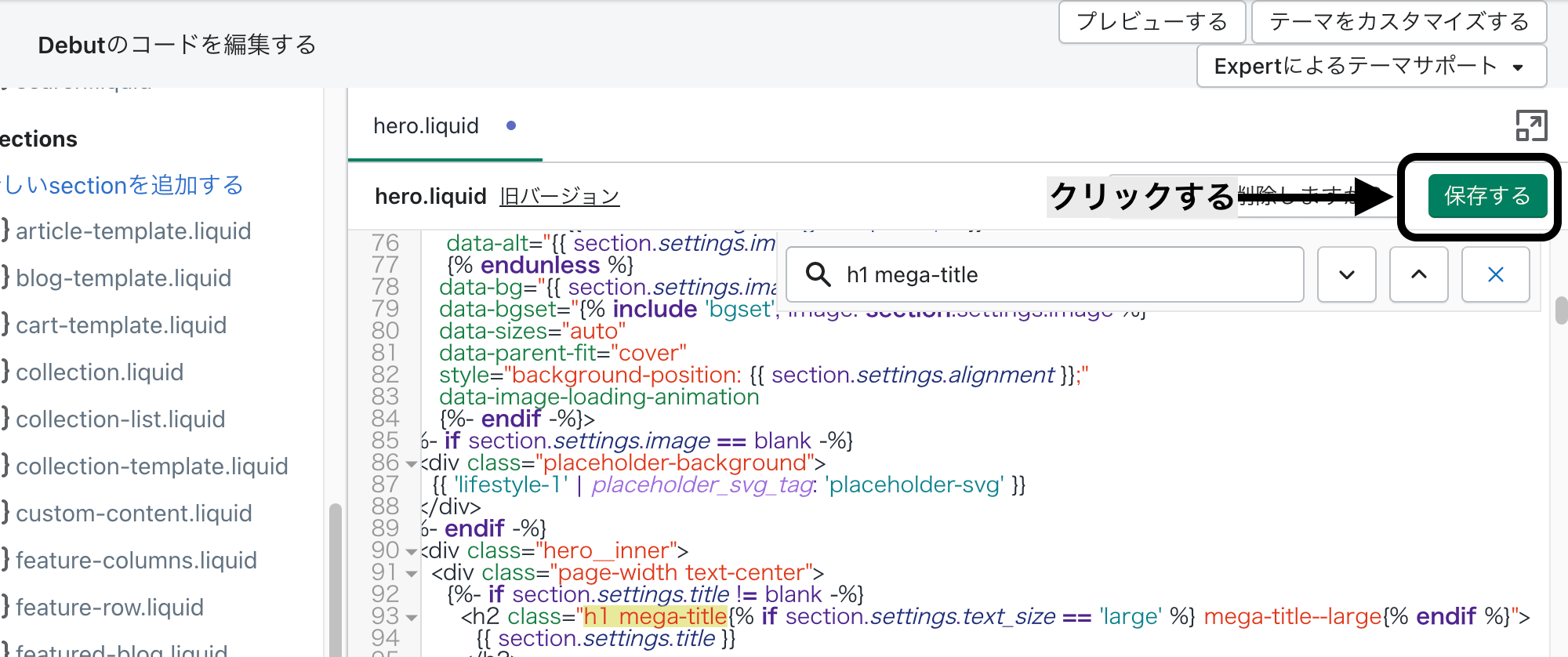Click data-parent-fit="cover" on line 81
This screenshot has width=1568, height=657.
point(562,353)
